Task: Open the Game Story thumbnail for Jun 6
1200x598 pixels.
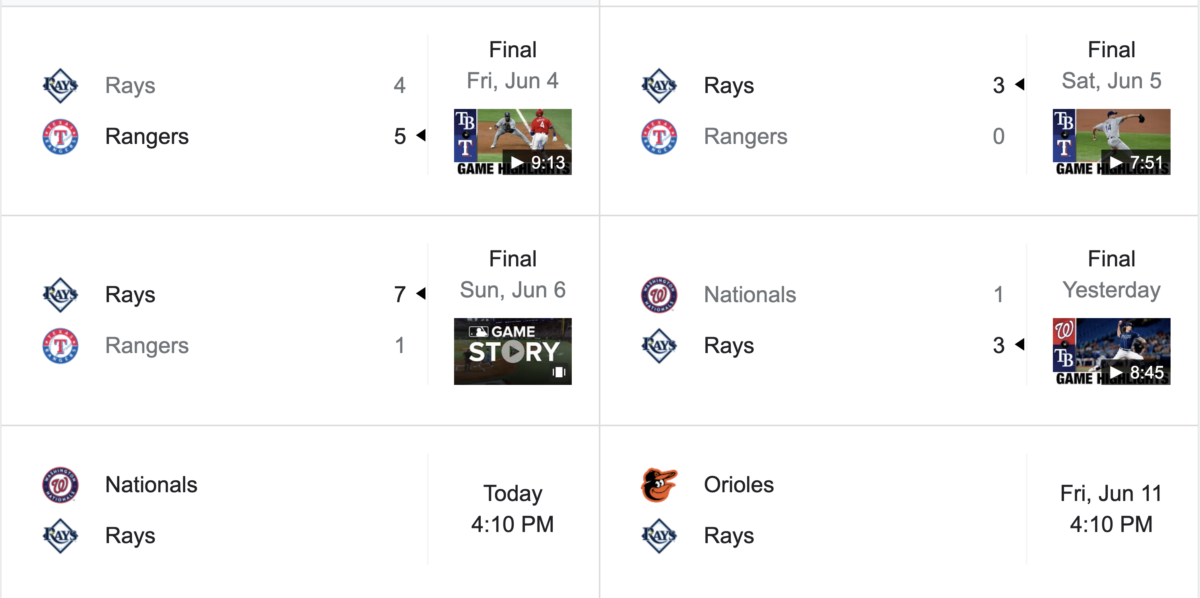Action: (513, 351)
